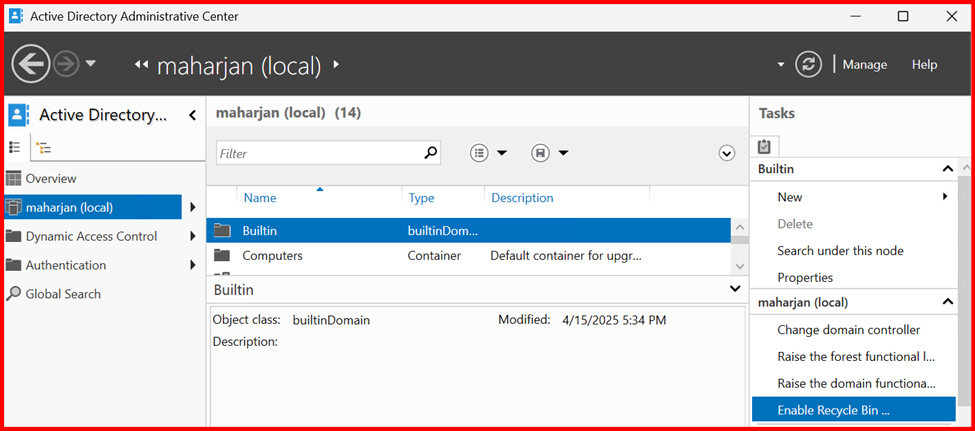975x431 pixels.
Task: Open the Overview page
Action: point(50,178)
